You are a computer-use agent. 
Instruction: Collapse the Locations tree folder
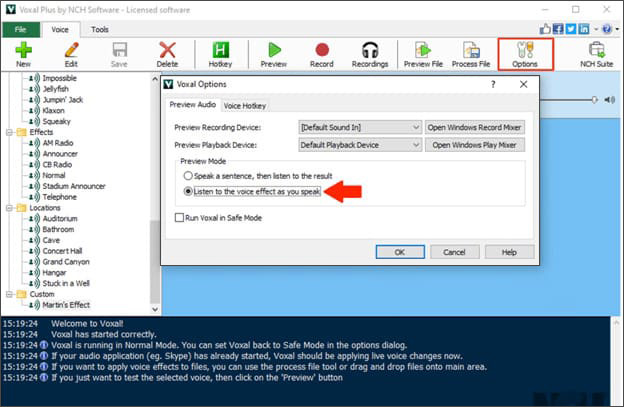(9, 208)
